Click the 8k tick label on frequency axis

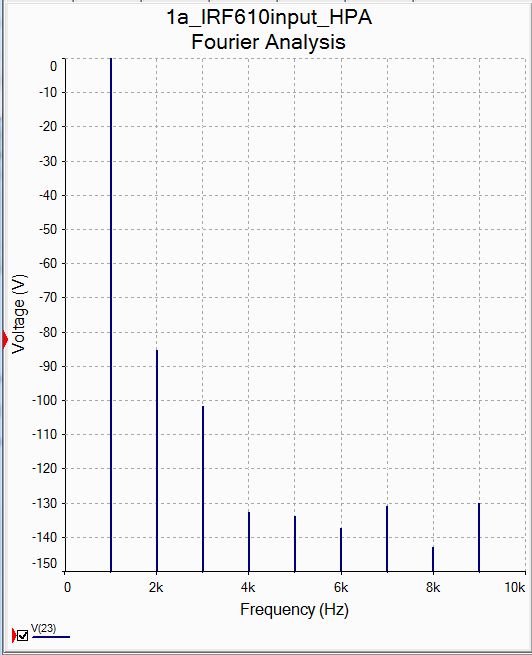click(x=433, y=587)
